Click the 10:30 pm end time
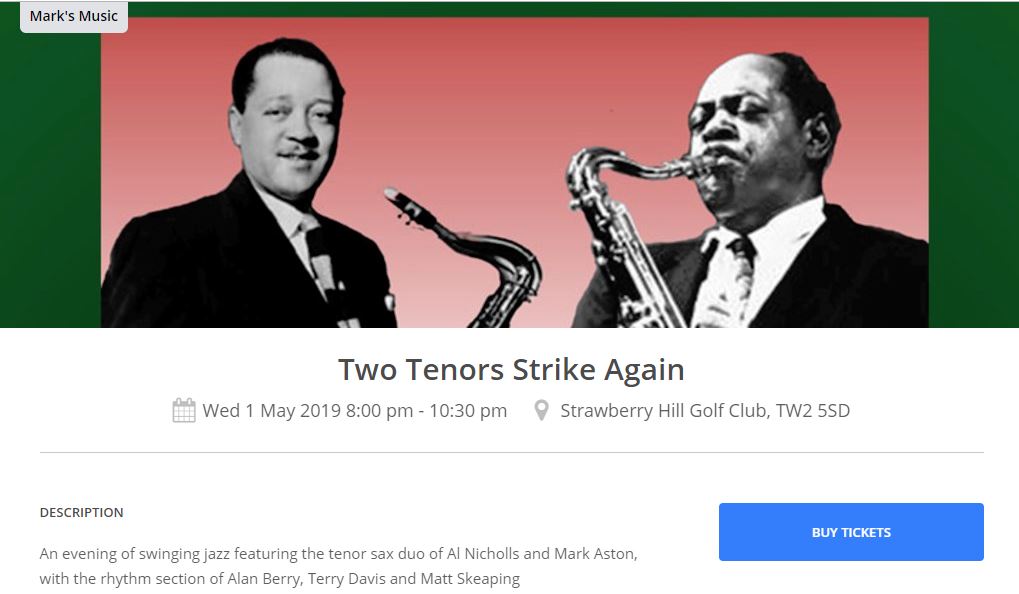 [x=468, y=411]
